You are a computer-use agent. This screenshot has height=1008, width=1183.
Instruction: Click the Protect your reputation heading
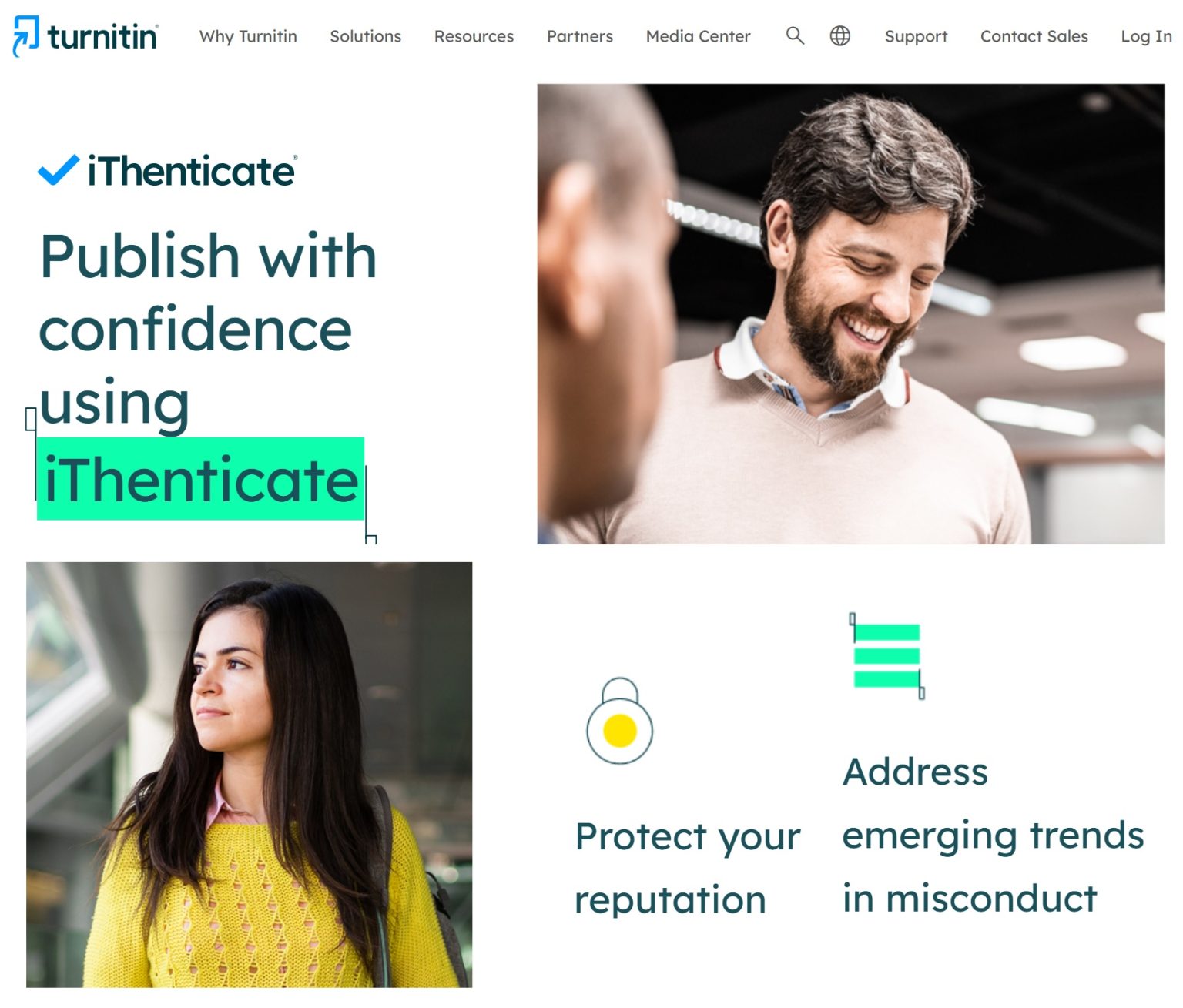(688, 868)
